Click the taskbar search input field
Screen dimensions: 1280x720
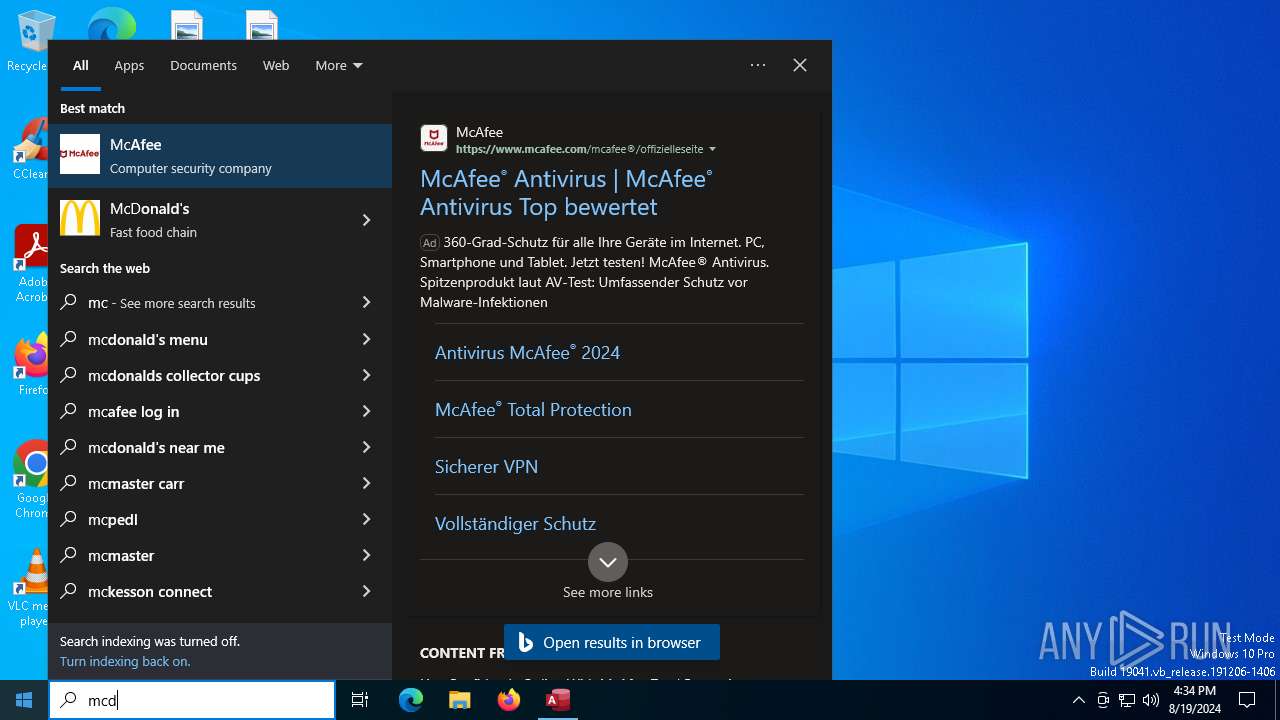(x=192, y=700)
